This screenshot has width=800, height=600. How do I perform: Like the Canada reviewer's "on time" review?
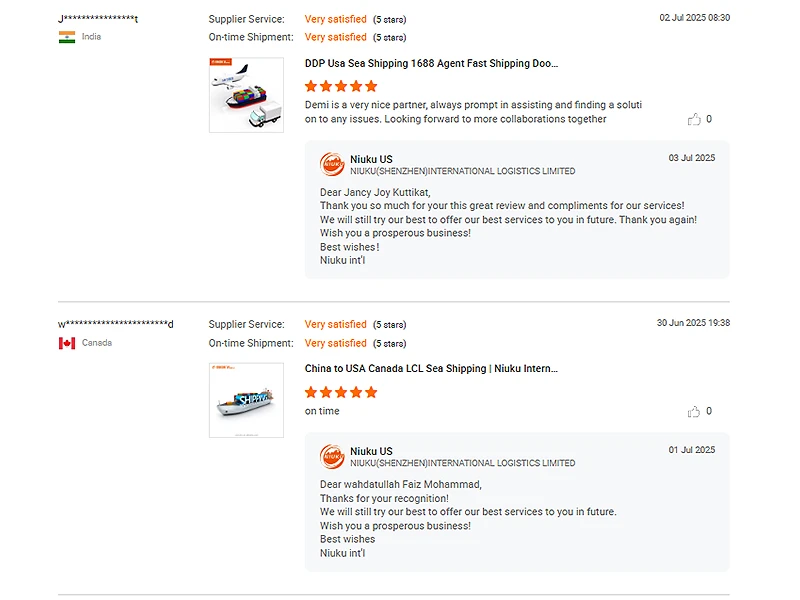[x=694, y=412]
